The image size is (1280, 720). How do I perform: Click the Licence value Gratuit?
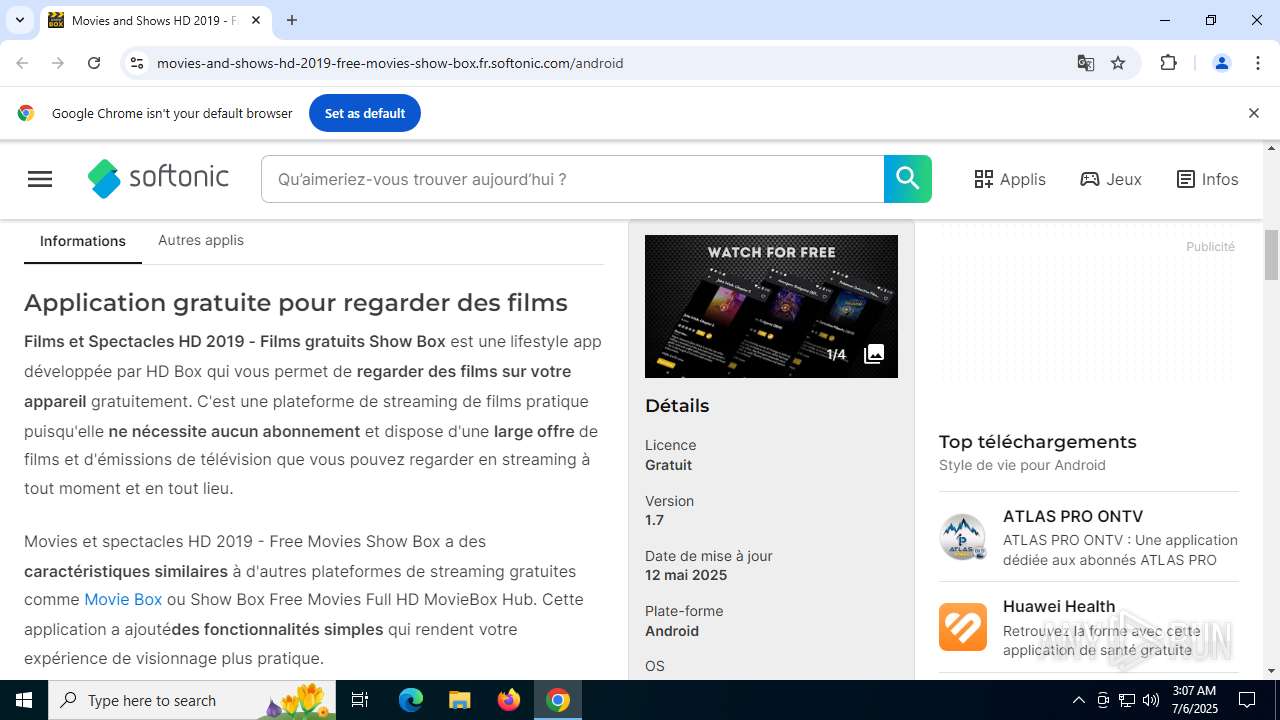tap(669, 465)
